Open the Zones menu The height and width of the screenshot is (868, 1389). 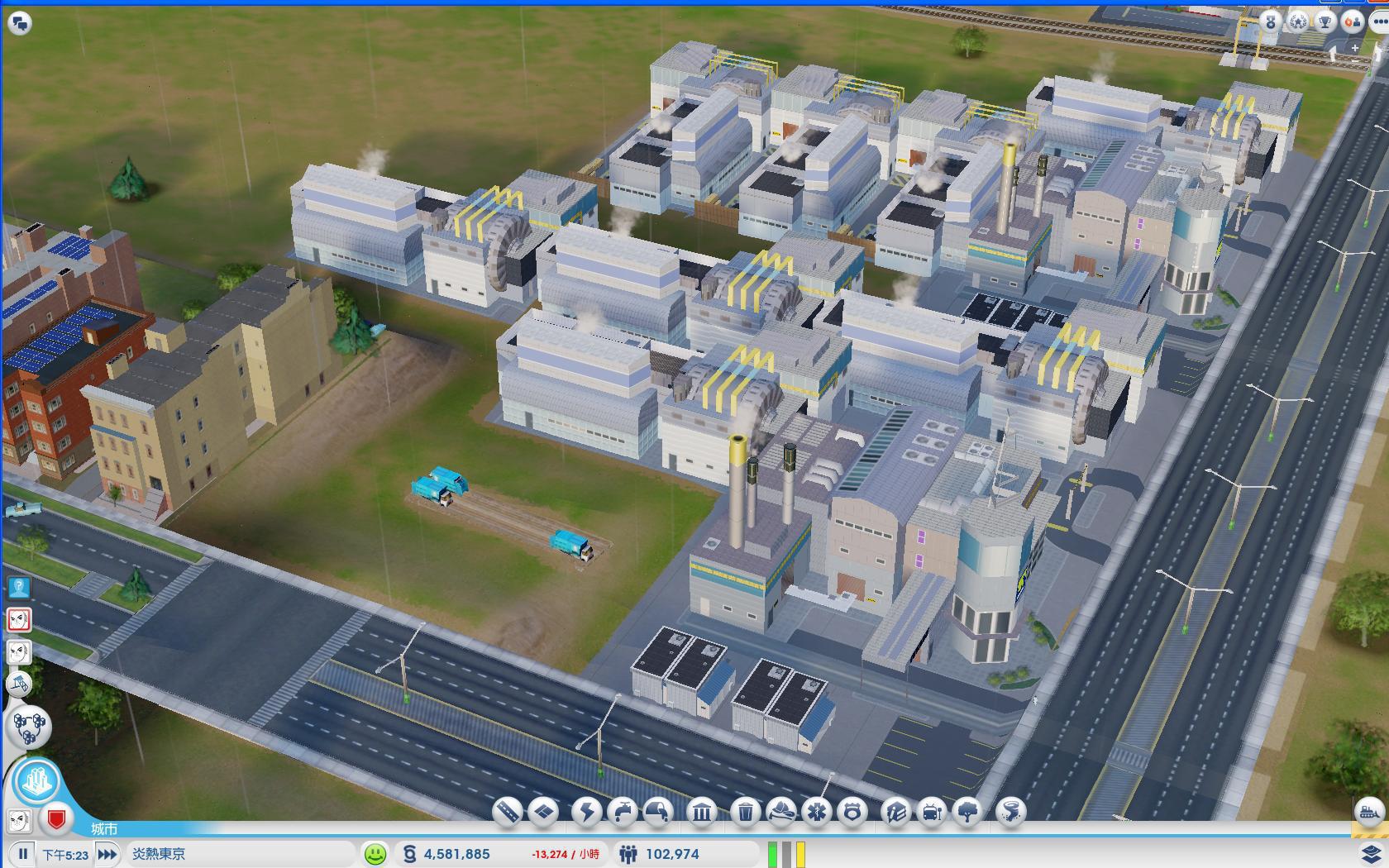[x=543, y=811]
